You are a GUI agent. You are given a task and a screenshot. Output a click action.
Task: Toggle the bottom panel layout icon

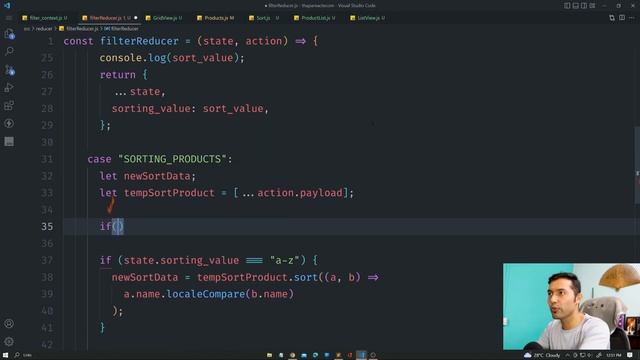(576, 6)
